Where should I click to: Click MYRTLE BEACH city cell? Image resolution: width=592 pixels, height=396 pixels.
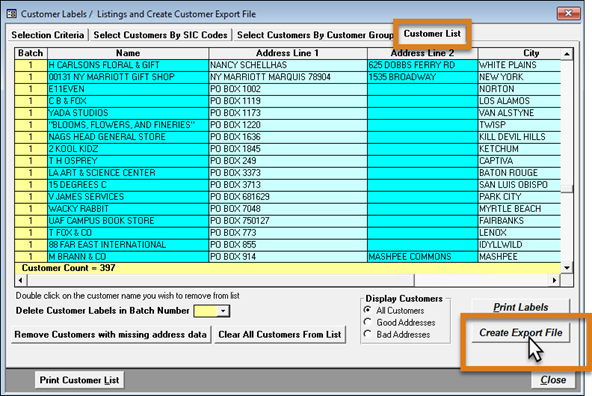click(x=520, y=209)
